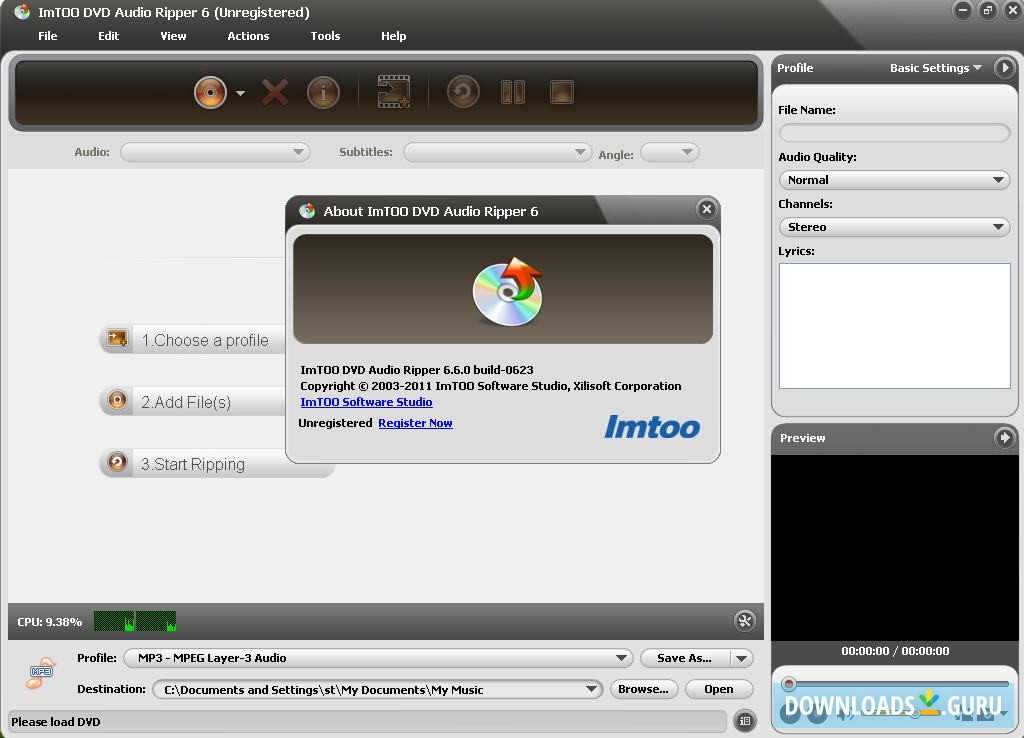The width and height of the screenshot is (1024, 738).
Task: Click the wrench icon on the CPU bar
Action: pyautogui.click(x=744, y=621)
